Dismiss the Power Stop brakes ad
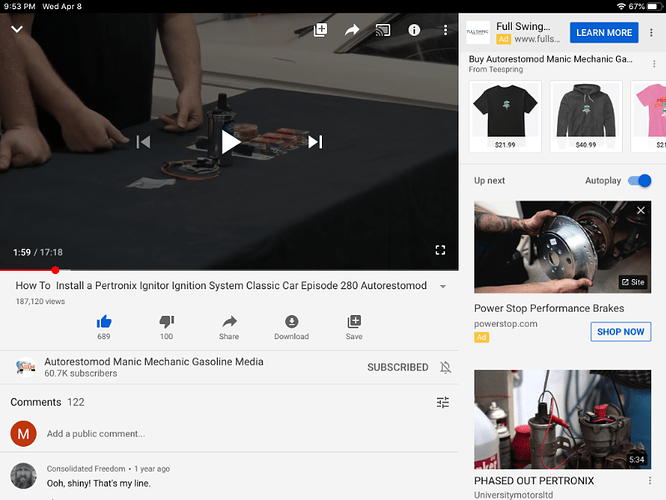This screenshot has height=500, width=666. coord(641,210)
